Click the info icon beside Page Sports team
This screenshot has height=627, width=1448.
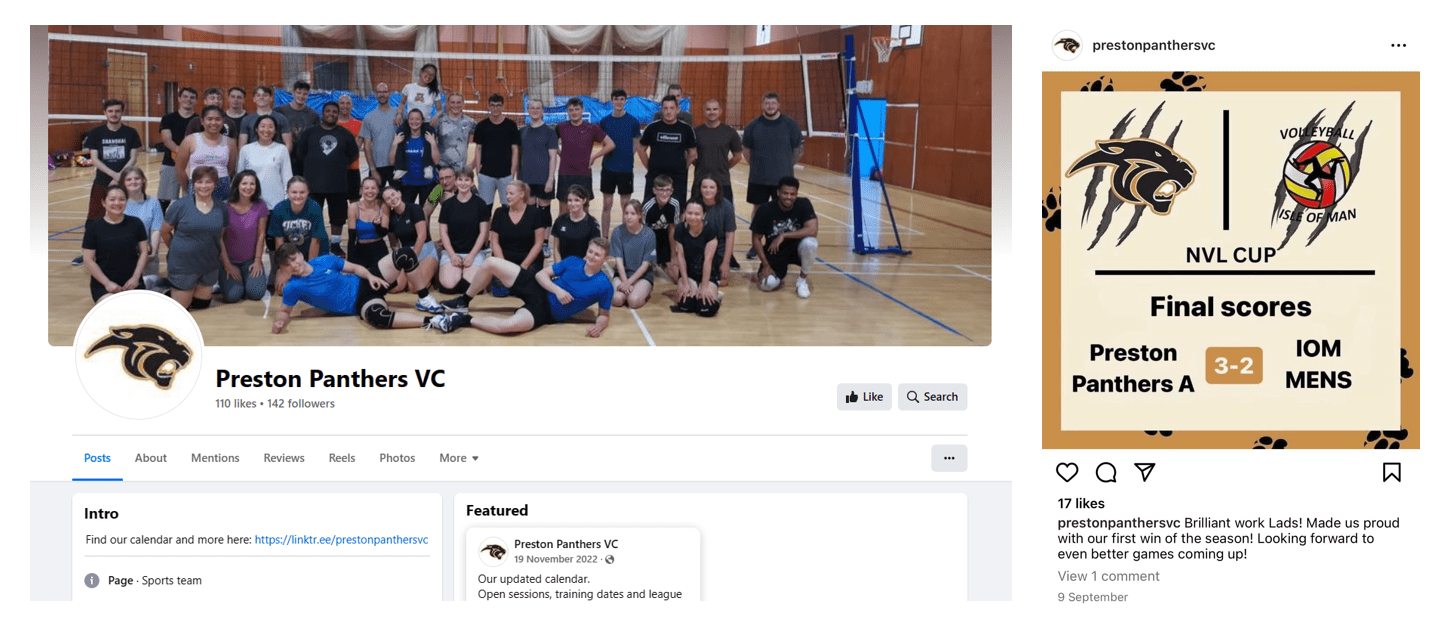92,580
